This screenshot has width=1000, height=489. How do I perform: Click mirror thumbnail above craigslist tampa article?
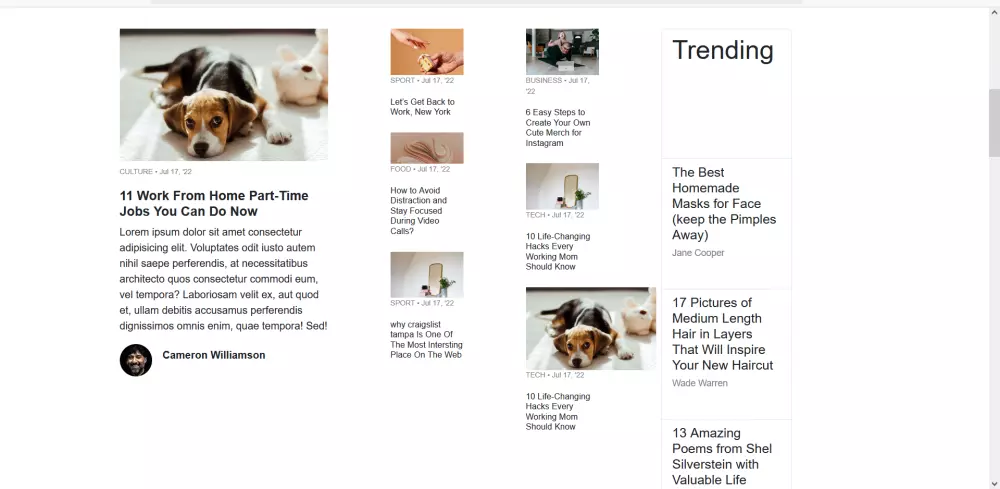[x=427, y=275]
